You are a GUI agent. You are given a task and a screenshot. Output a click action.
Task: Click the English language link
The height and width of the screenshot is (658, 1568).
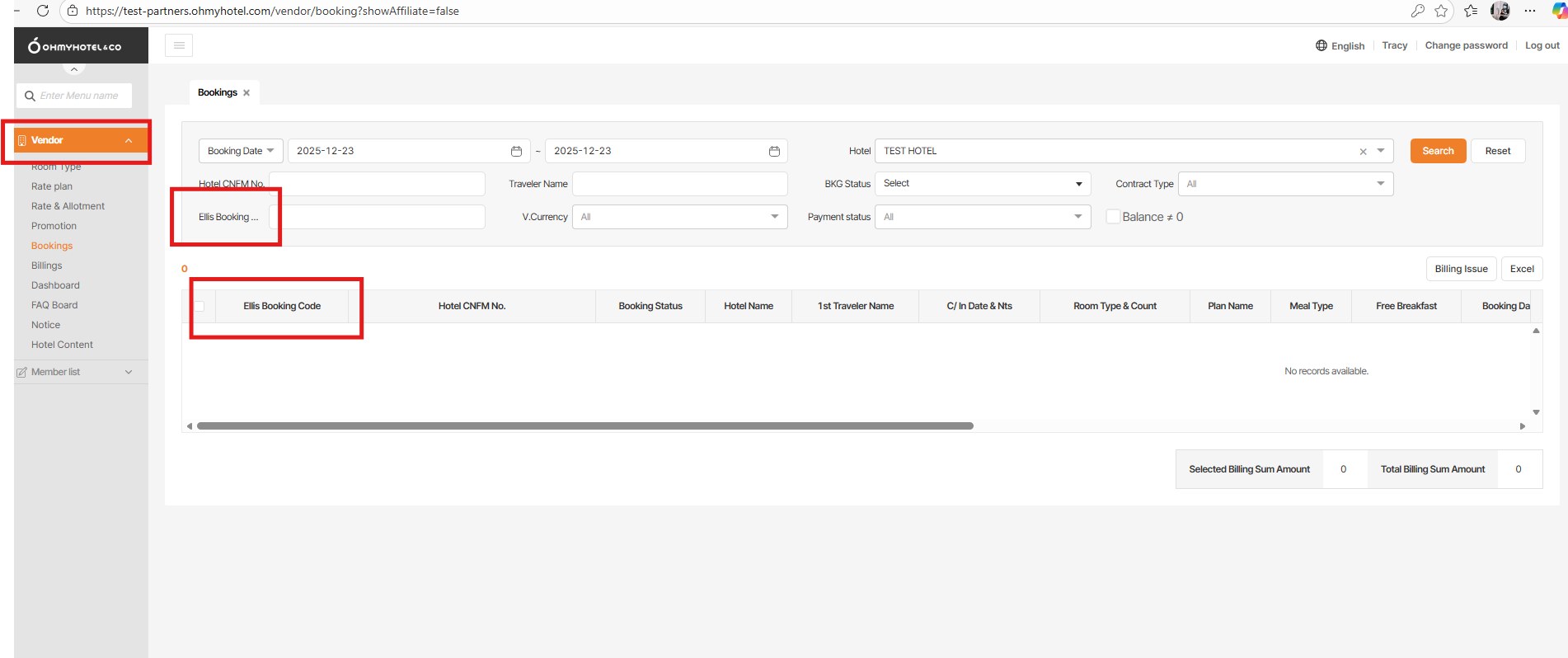pyautogui.click(x=1348, y=46)
